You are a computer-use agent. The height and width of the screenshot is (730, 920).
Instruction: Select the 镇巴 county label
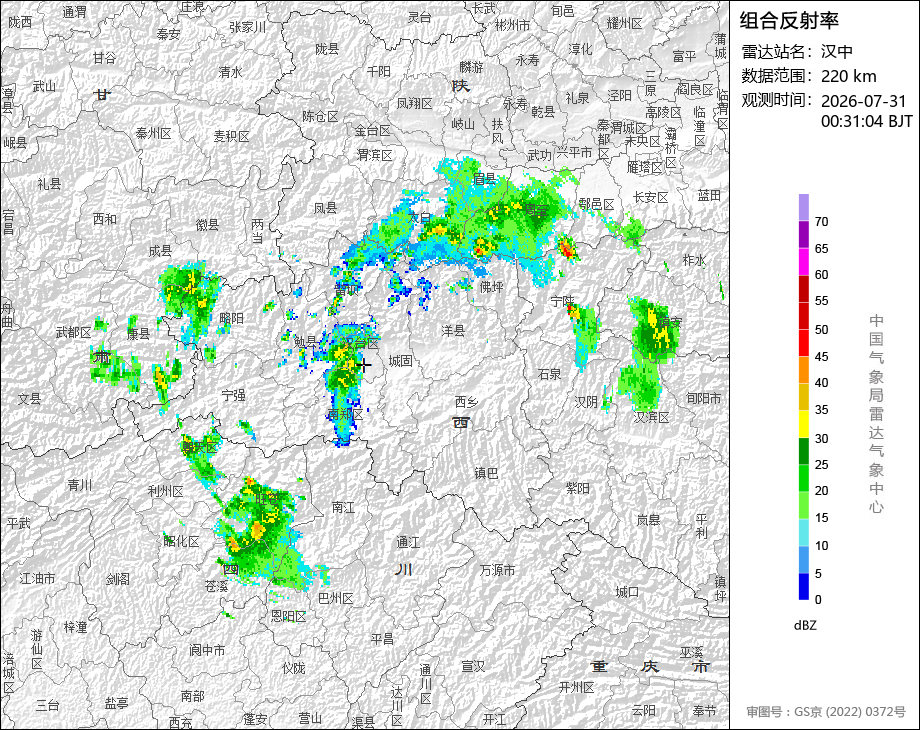point(486,473)
